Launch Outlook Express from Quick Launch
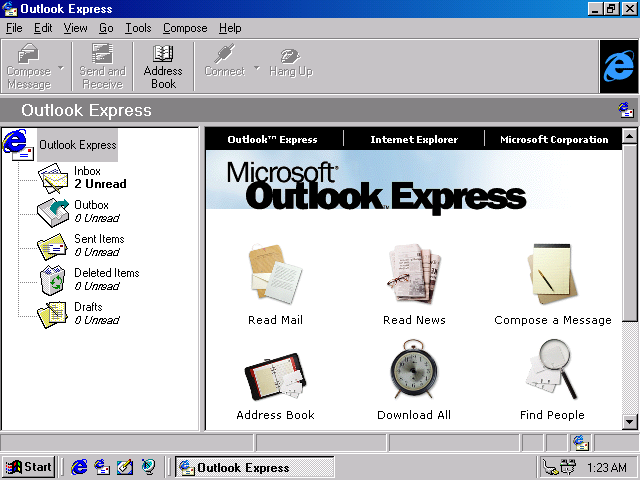This screenshot has width=640, height=480. (102, 467)
